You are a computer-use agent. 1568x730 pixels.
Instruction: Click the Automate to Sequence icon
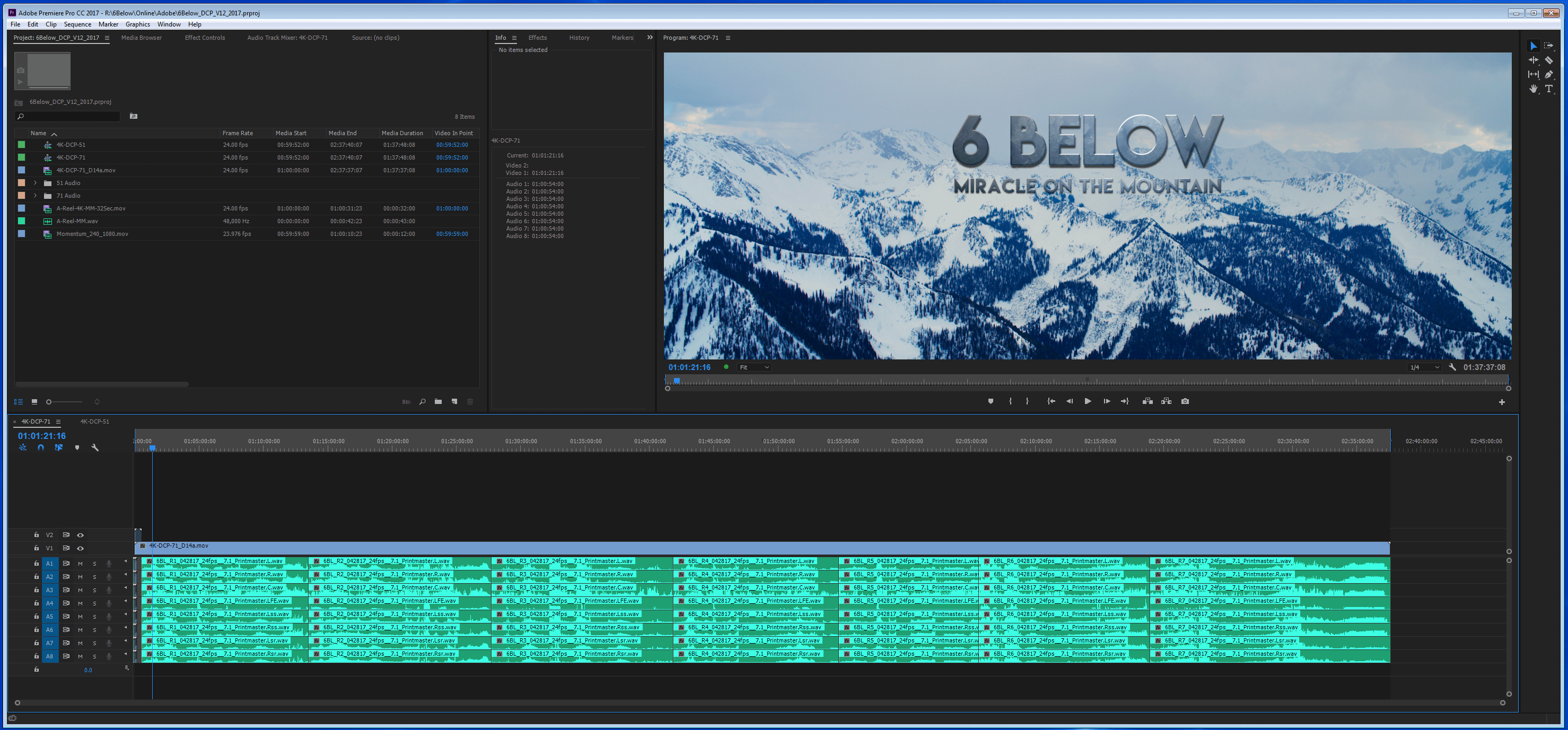click(406, 401)
